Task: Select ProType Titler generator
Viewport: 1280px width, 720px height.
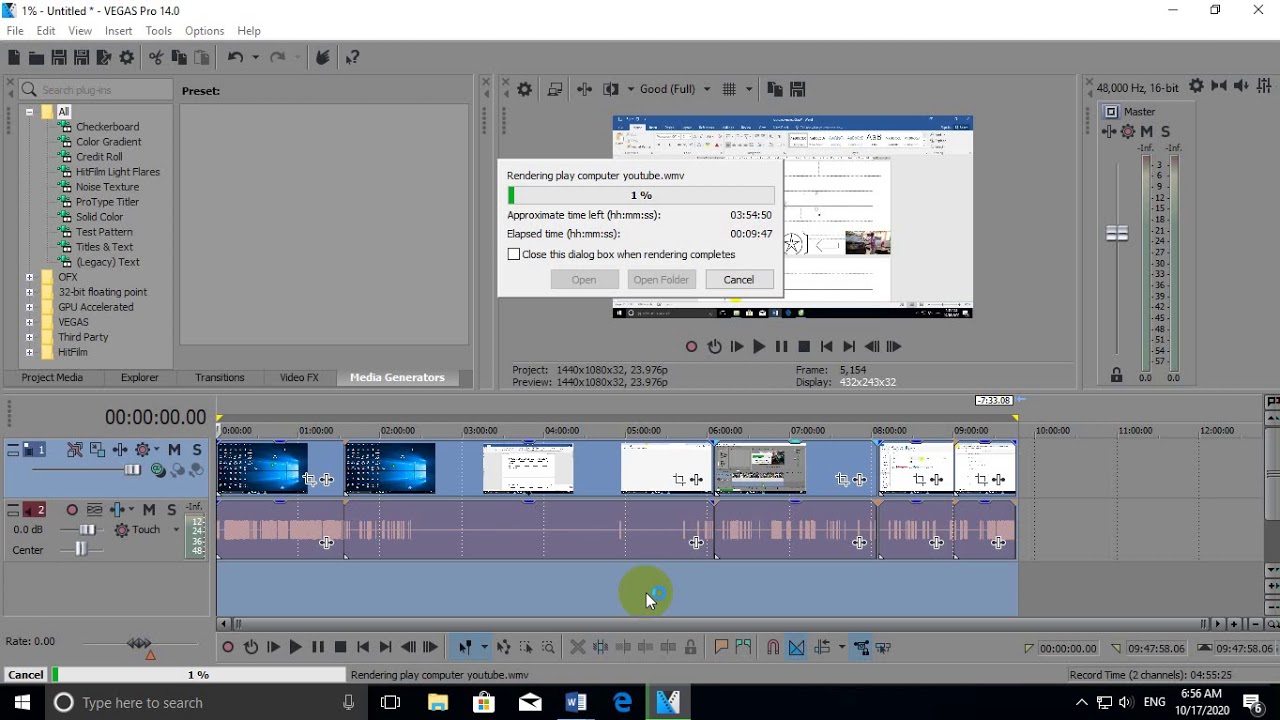Action: click(107, 202)
